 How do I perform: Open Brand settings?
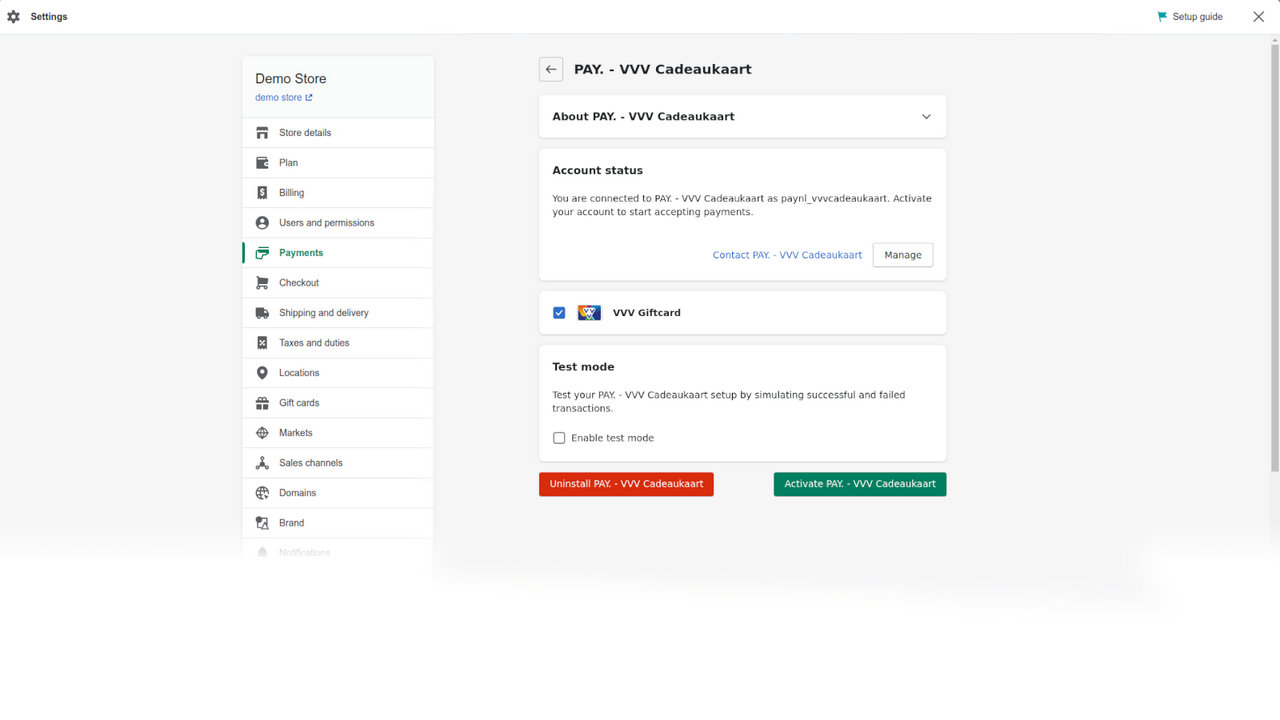338,523
